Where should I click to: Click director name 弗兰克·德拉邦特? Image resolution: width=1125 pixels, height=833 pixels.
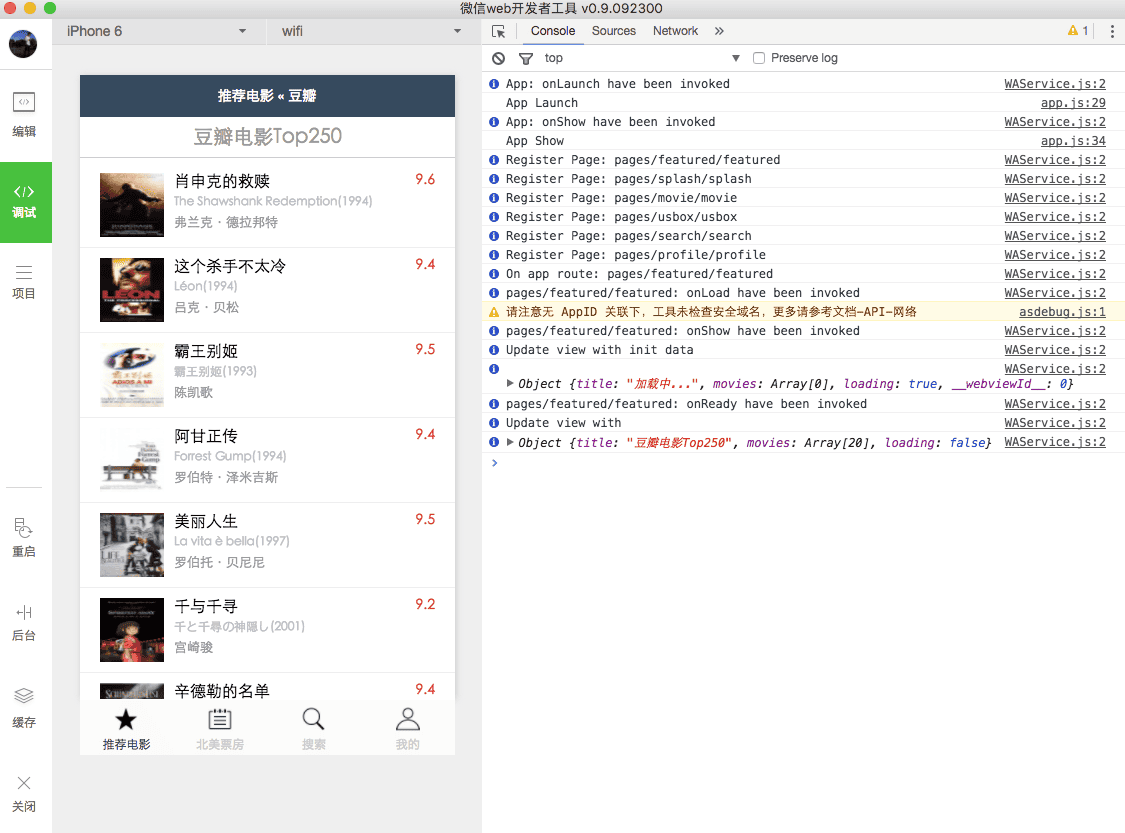[x=226, y=222]
